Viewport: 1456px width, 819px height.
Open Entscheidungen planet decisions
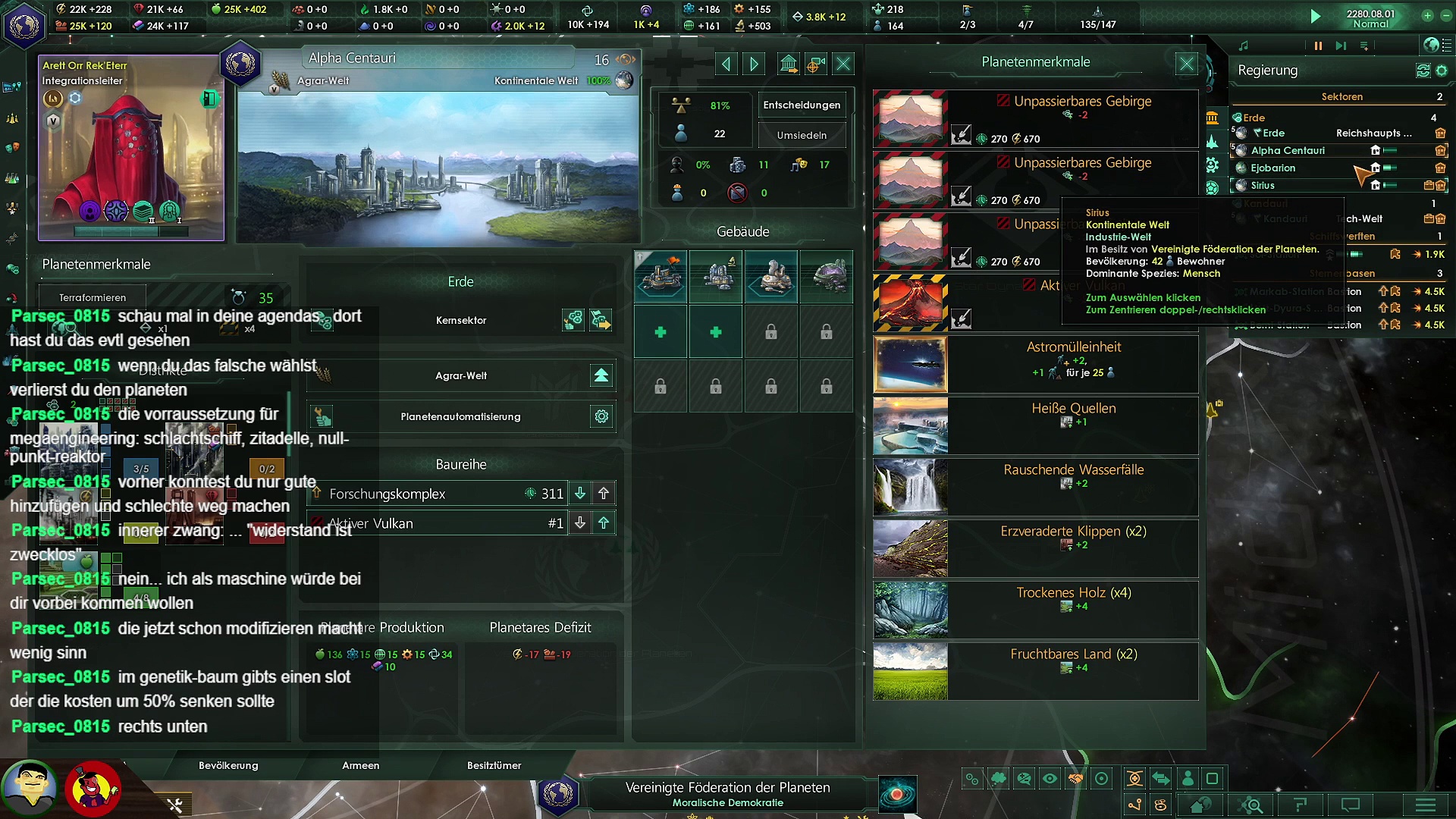point(802,105)
